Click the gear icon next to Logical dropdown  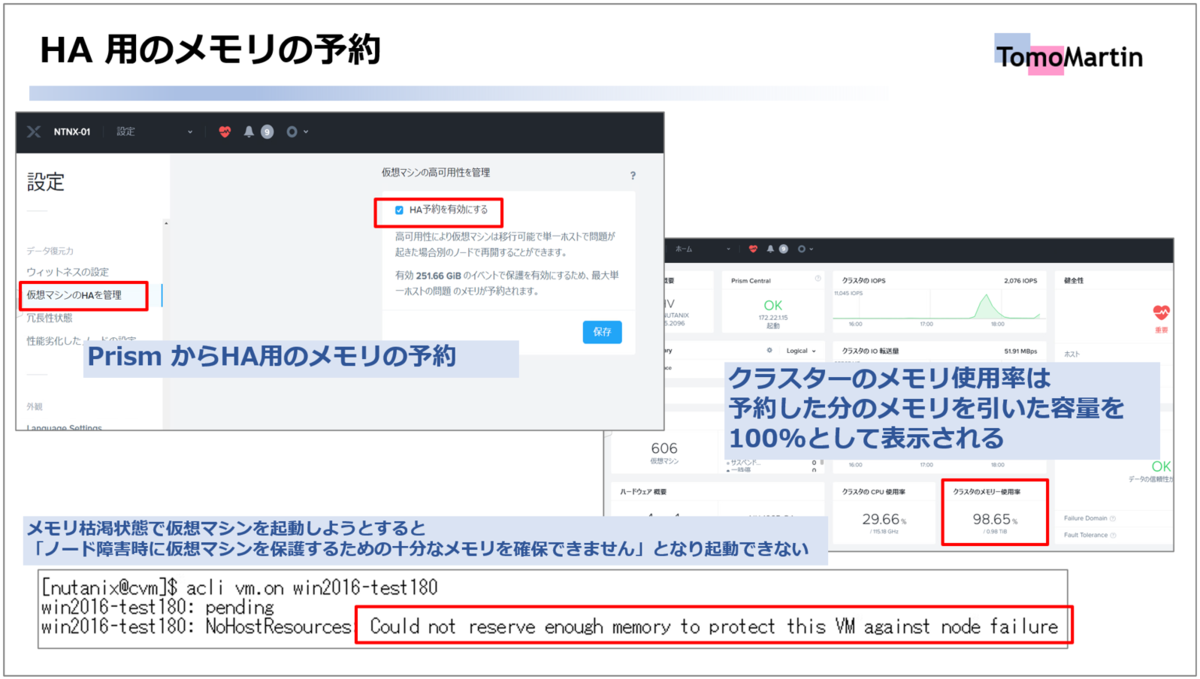click(769, 351)
